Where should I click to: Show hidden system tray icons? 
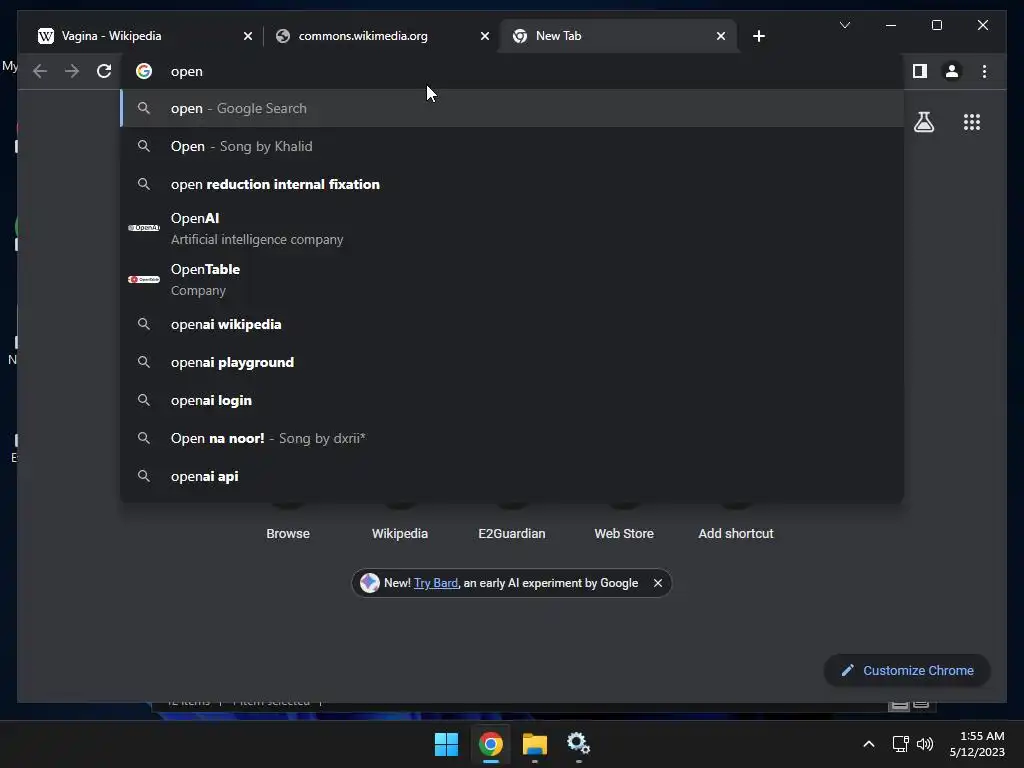[x=869, y=744]
